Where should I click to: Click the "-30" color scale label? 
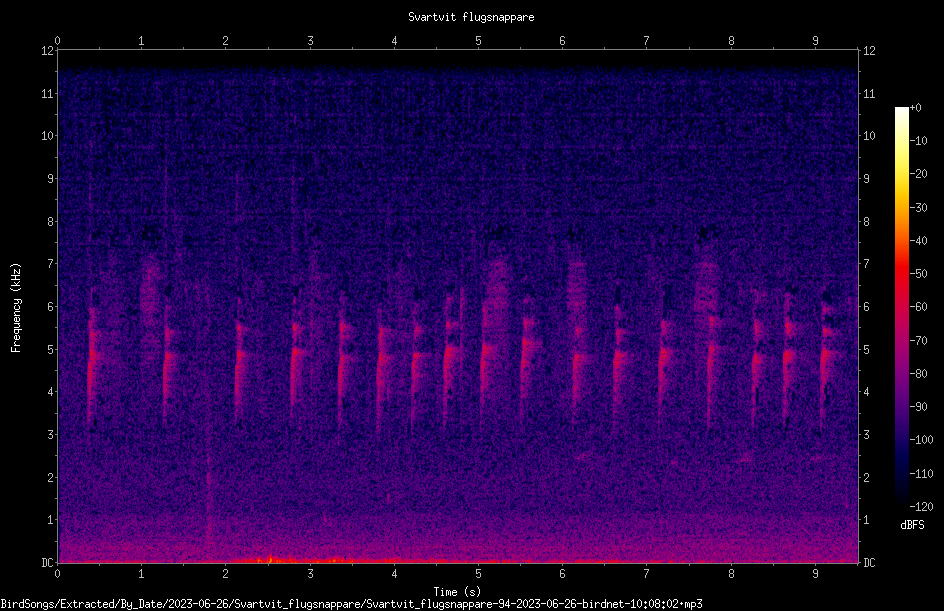coord(918,208)
